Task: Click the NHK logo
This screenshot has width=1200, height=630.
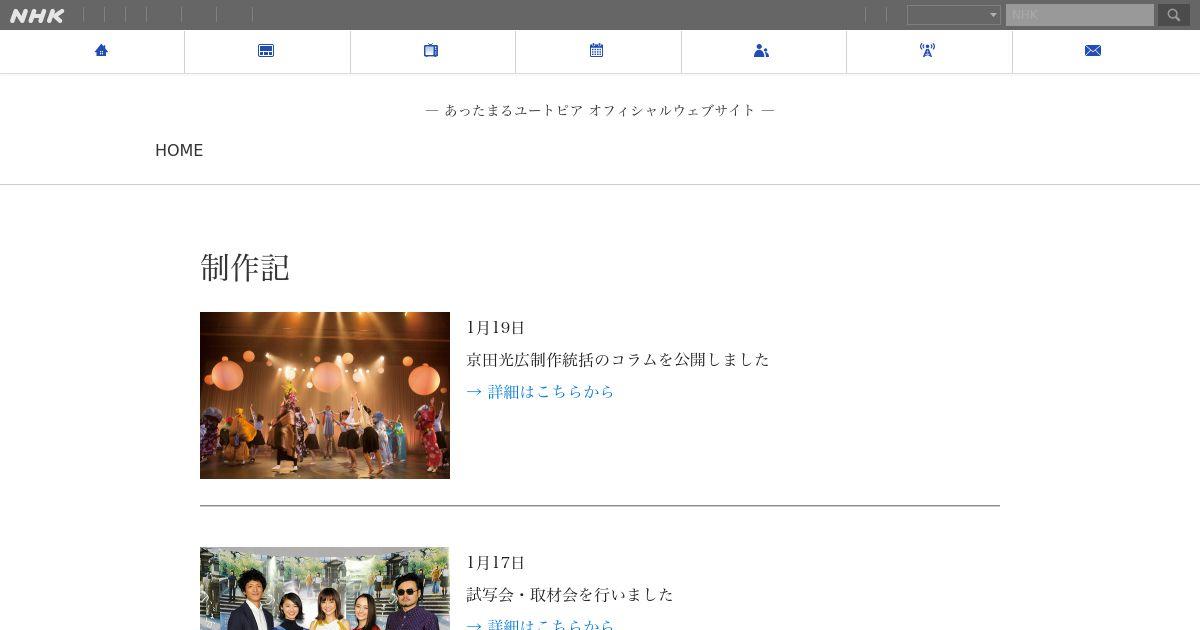Action: click(37, 15)
